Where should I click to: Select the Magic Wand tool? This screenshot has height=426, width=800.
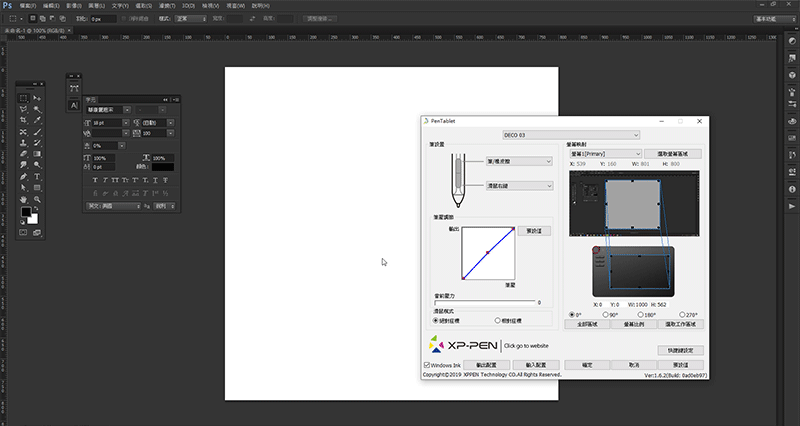coord(37,109)
